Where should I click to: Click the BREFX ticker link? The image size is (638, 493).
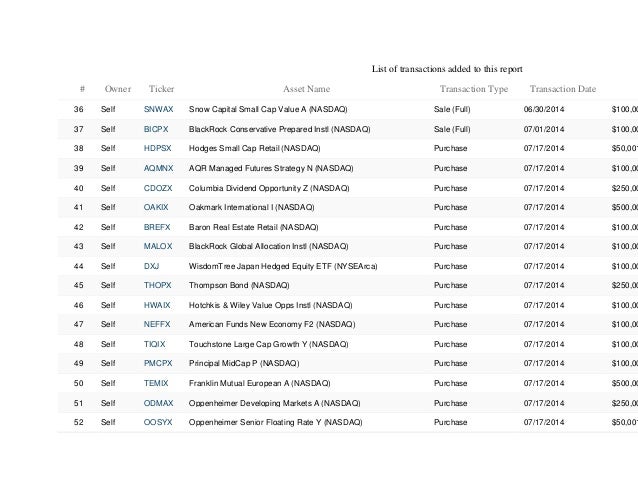click(x=157, y=227)
